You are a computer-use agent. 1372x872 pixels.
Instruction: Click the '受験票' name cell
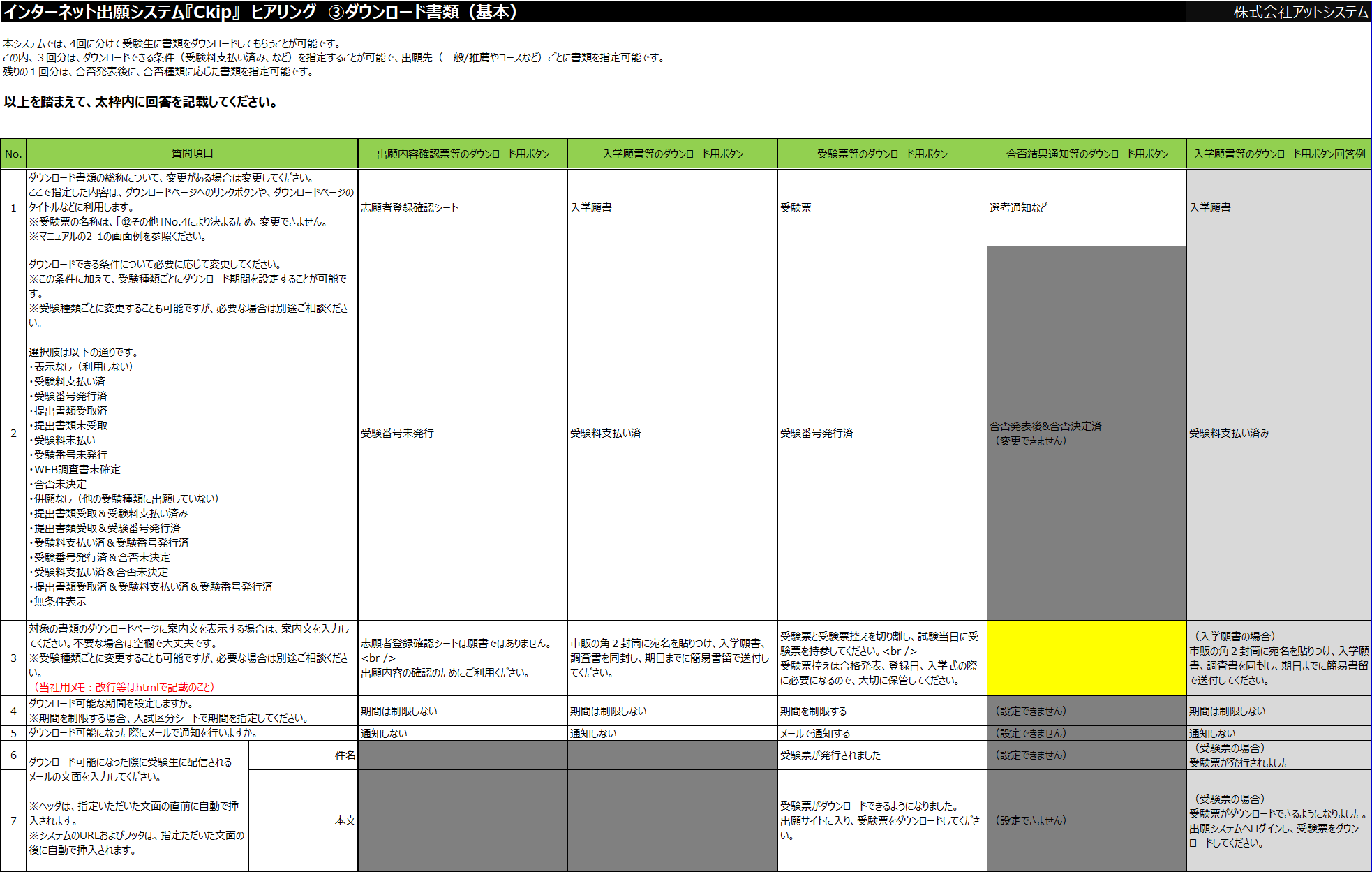pos(881,207)
